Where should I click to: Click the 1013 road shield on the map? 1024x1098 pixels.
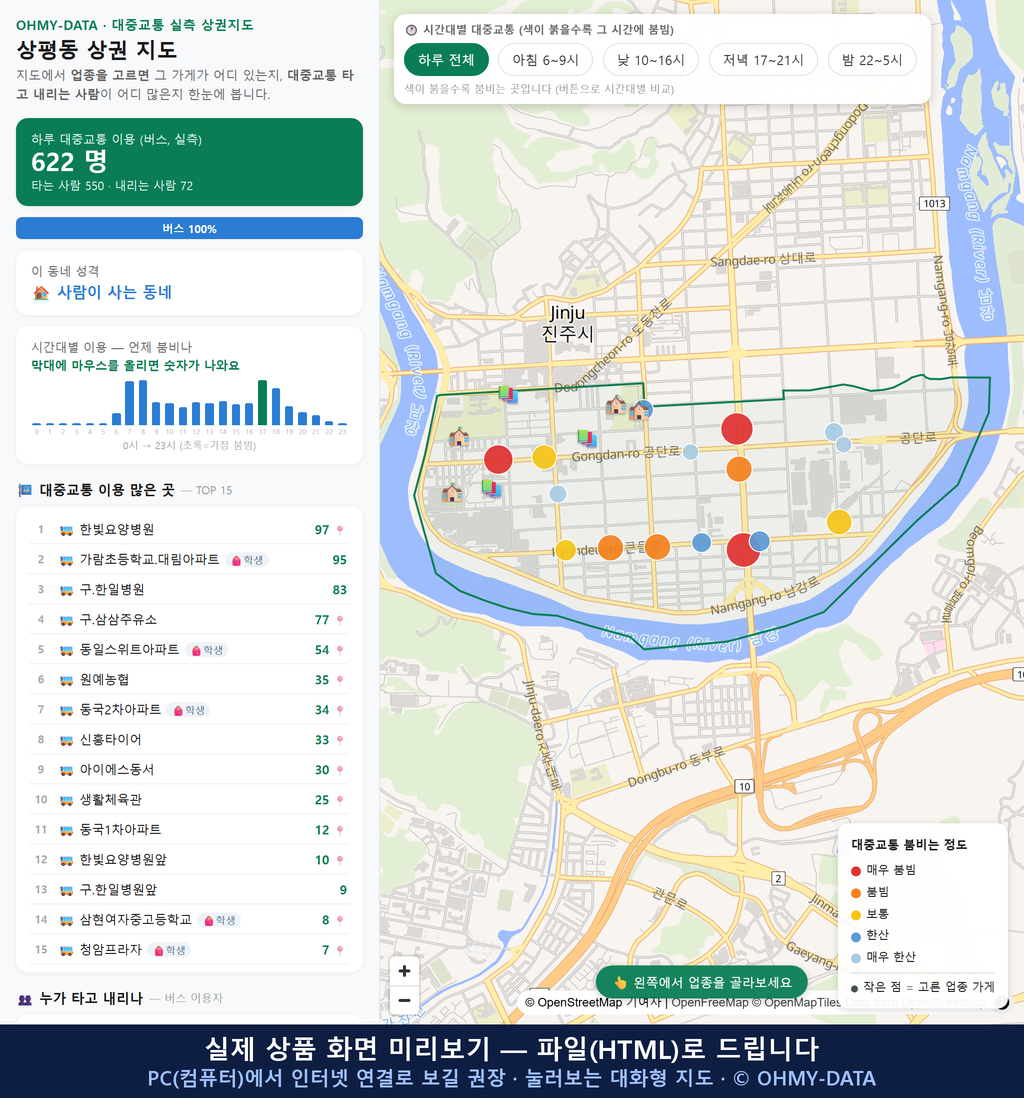(x=934, y=204)
